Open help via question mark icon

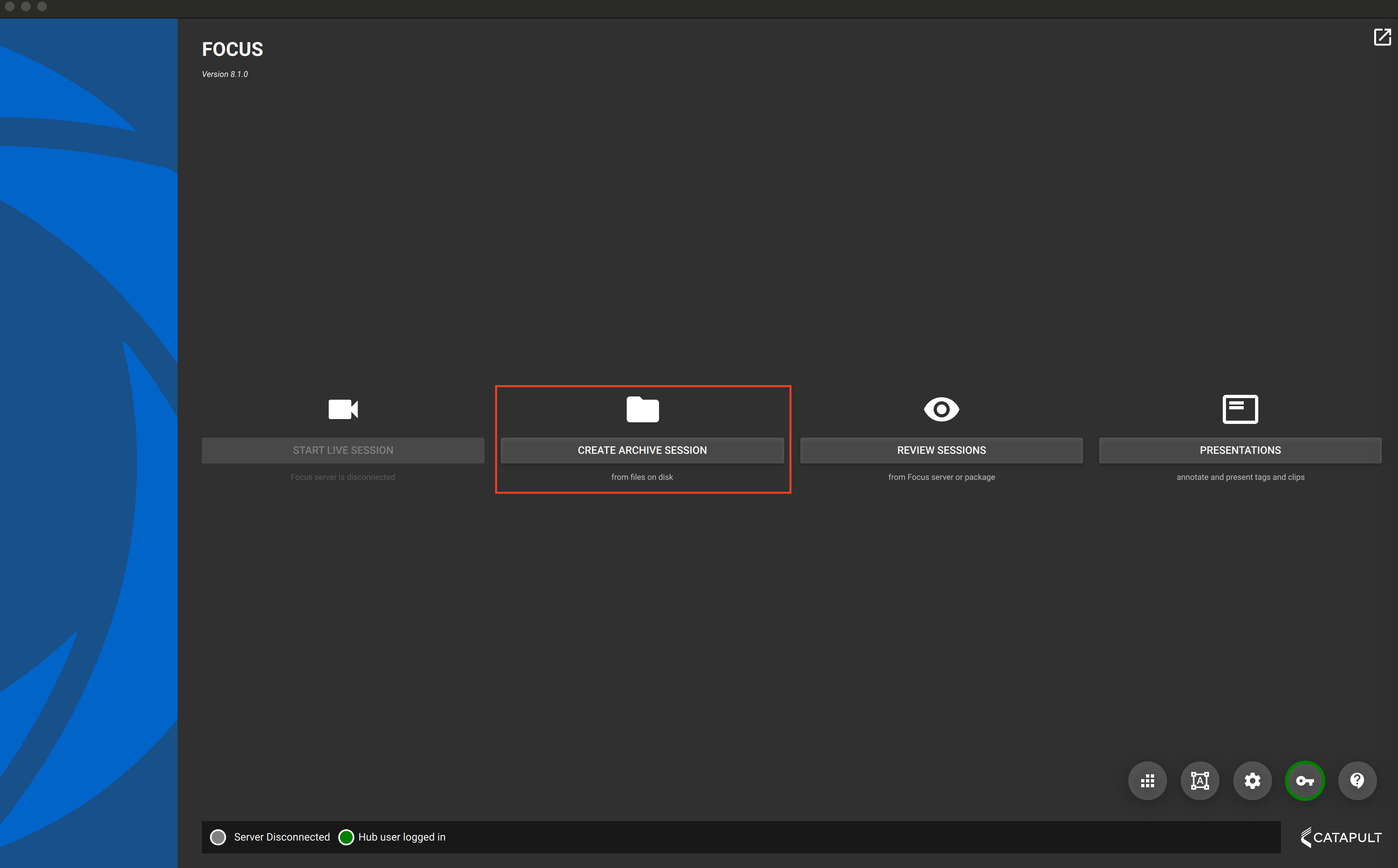coord(1357,781)
